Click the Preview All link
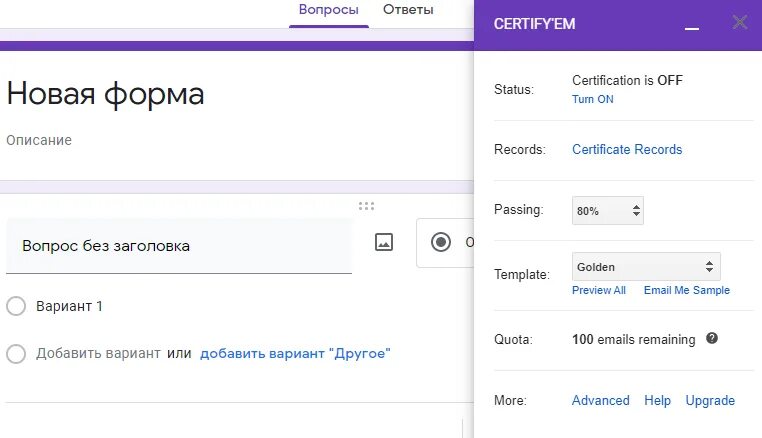The image size is (762, 438). click(599, 290)
